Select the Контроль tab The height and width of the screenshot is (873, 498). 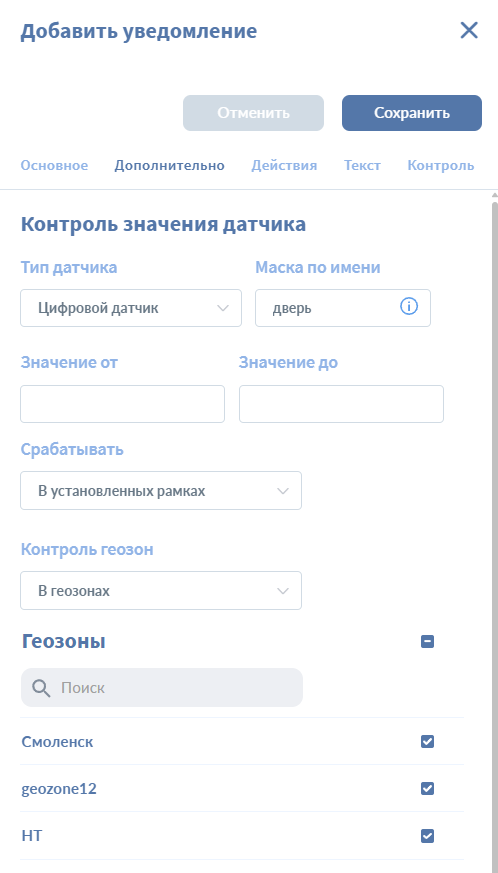pyautogui.click(x=441, y=165)
